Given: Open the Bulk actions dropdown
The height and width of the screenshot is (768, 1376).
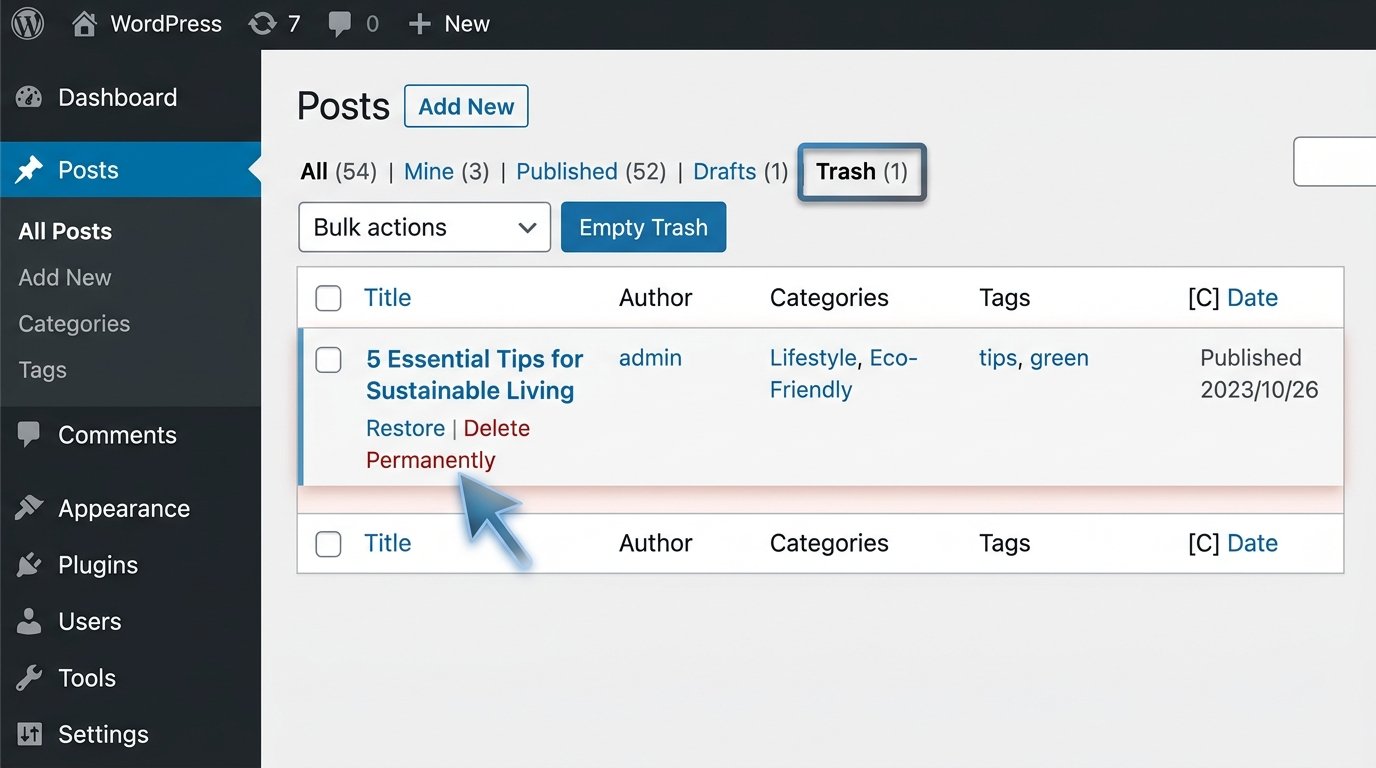Looking at the screenshot, I should (x=425, y=227).
